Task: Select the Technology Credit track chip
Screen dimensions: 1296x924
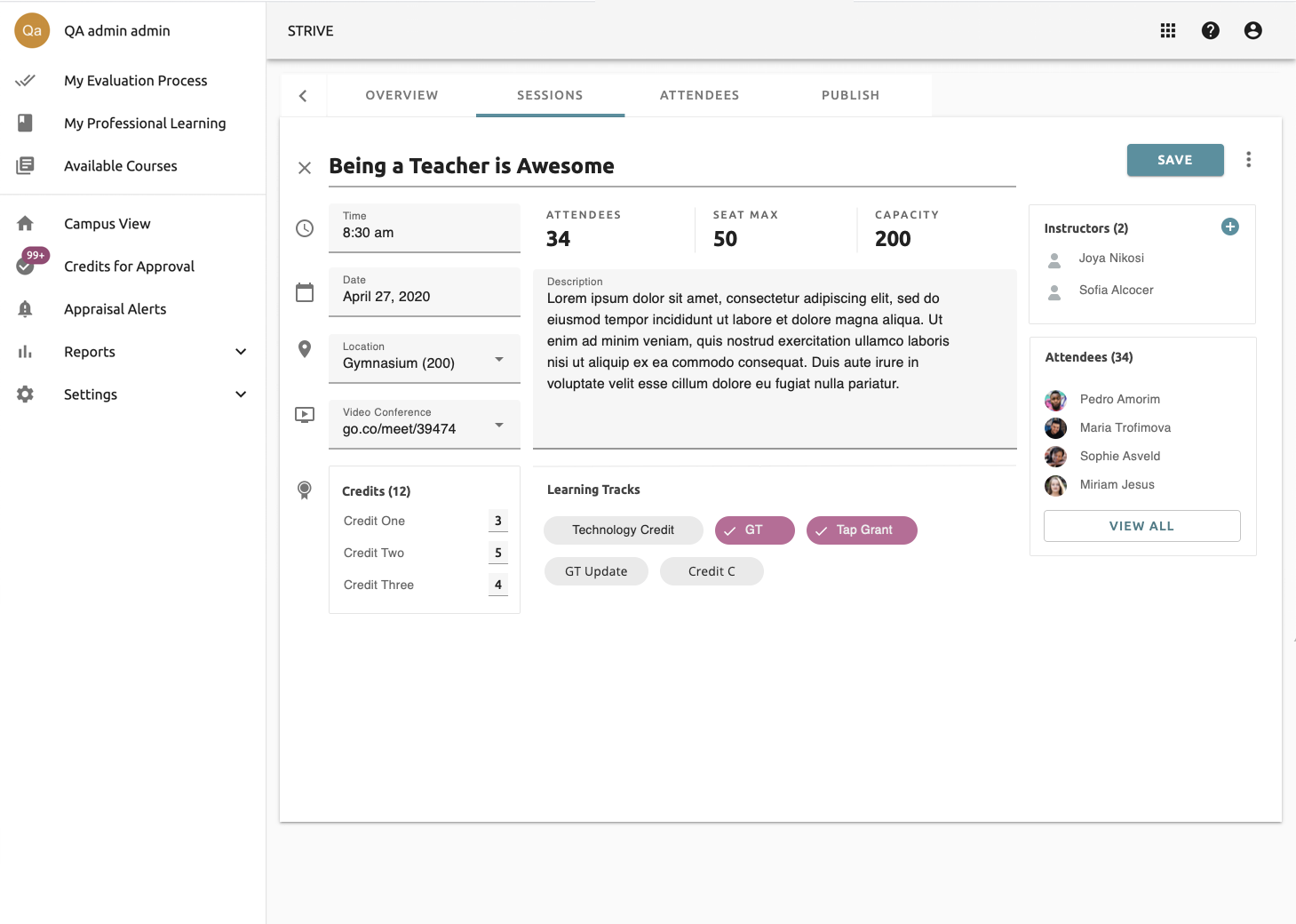Action: tap(623, 530)
